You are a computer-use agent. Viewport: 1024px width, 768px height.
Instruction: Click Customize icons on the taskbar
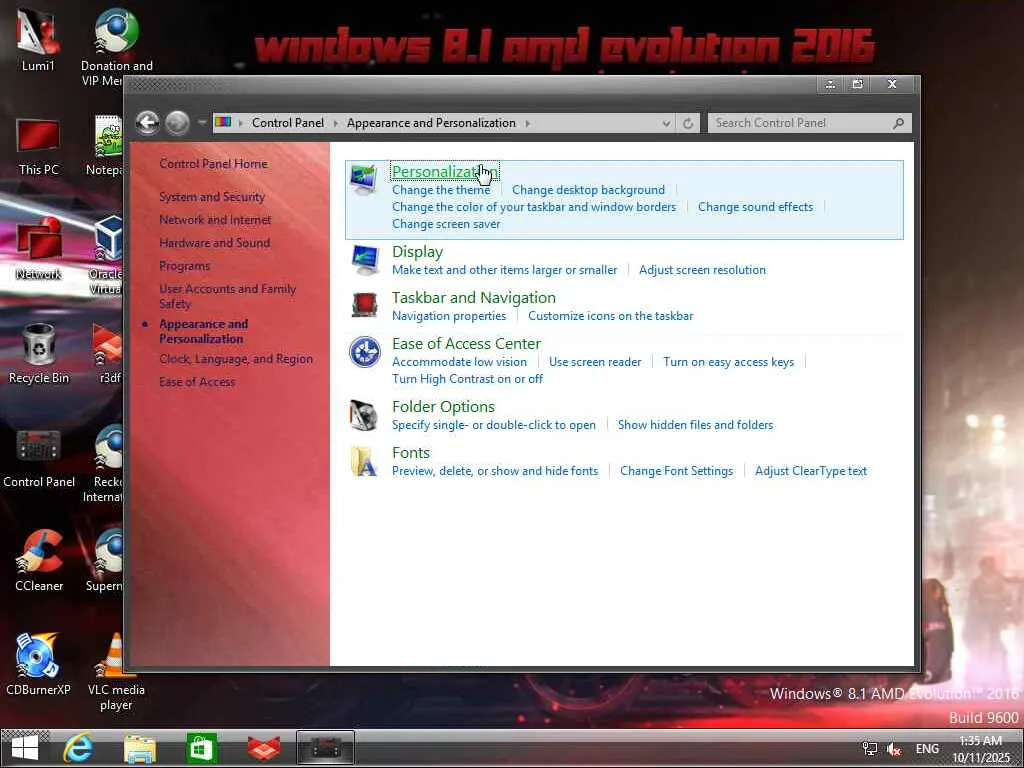tap(611, 315)
